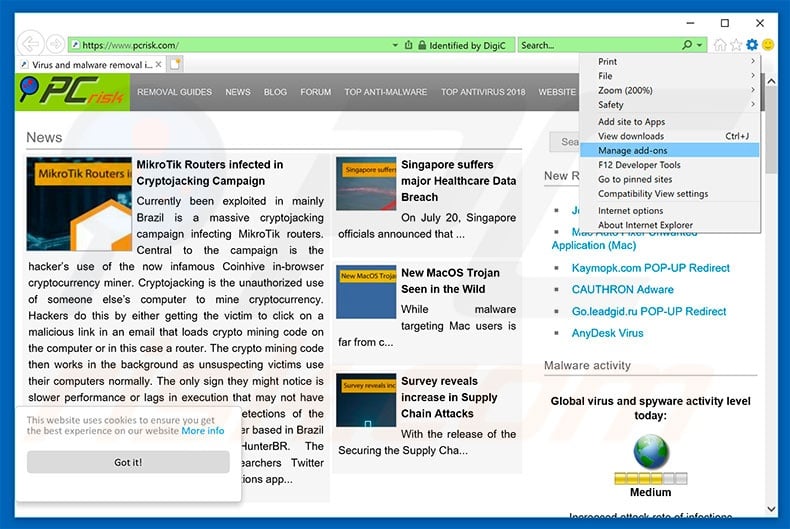The image size is (790, 529).
Task: Open the Tools gear icon menu
Action: [752, 45]
